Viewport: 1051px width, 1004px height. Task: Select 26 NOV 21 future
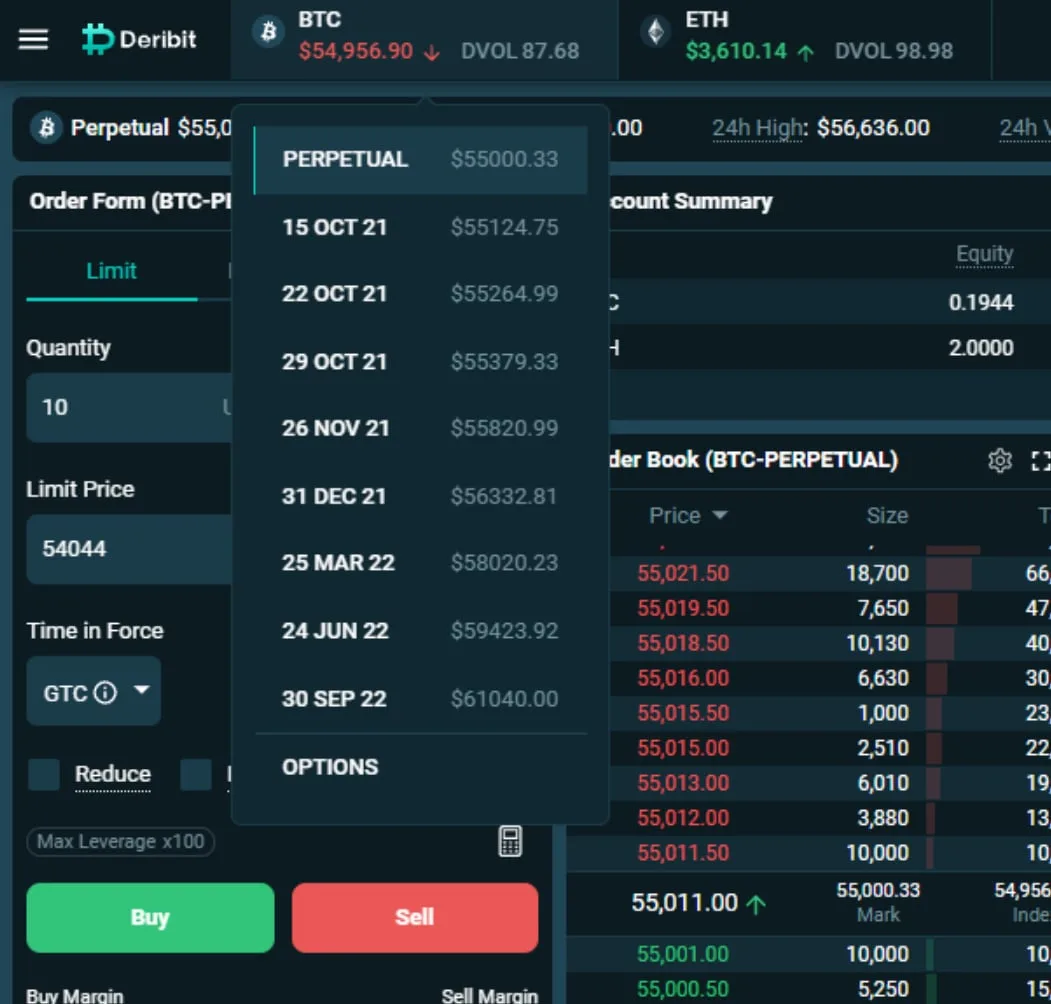pyautogui.click(x=421, y=428)
